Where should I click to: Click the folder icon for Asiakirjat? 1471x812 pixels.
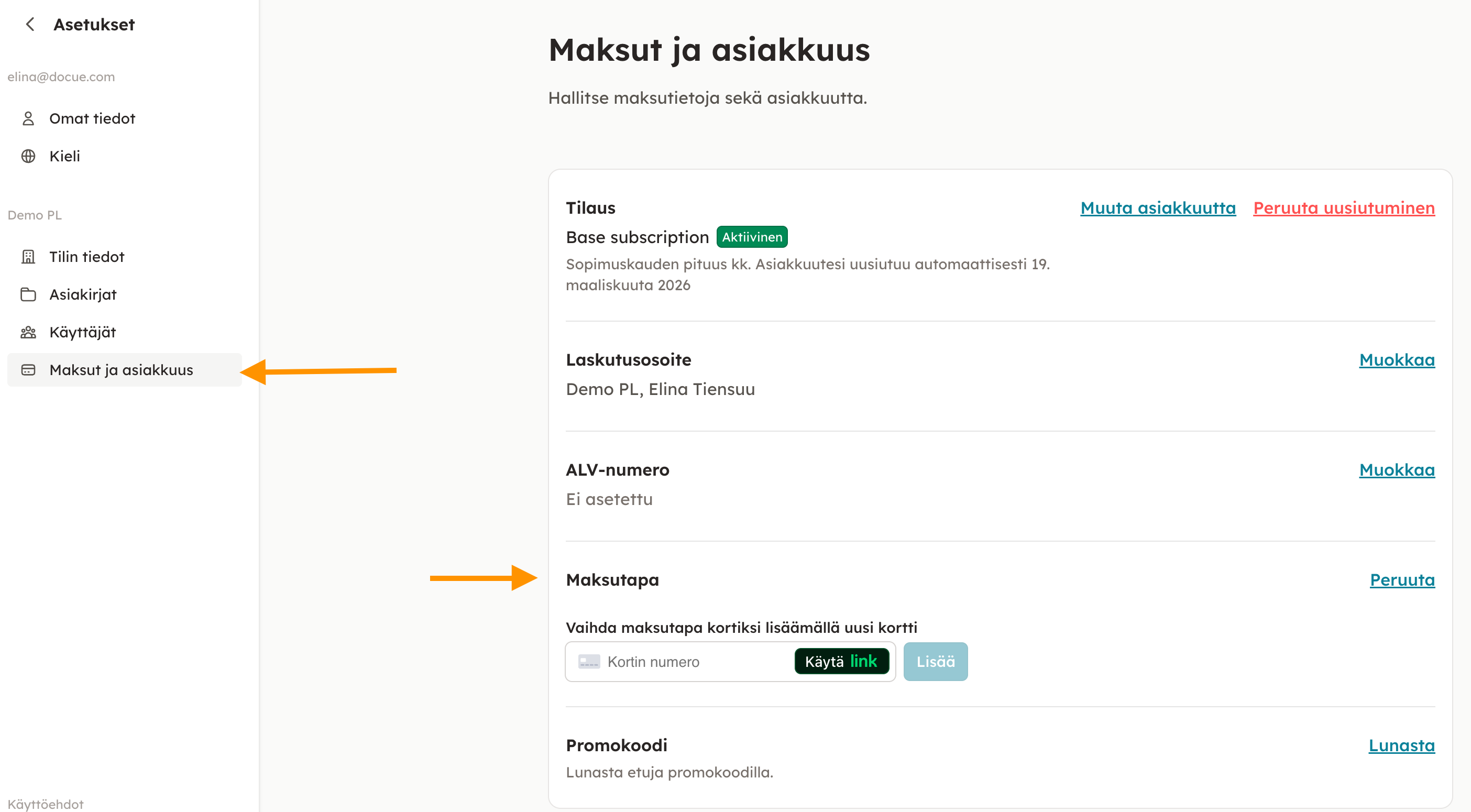[x=28, y=294]
